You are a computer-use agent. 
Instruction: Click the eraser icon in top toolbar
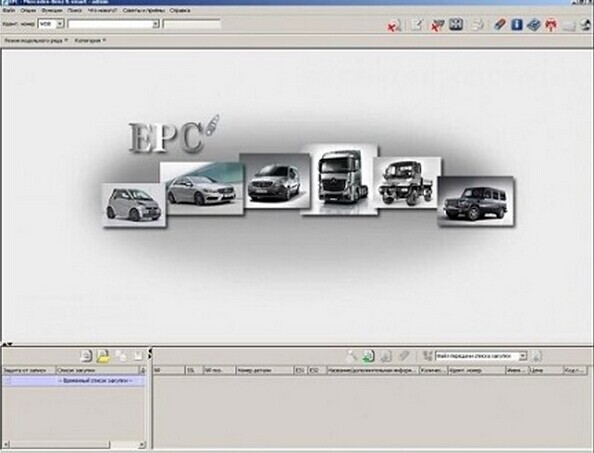[x=500, y=25]
